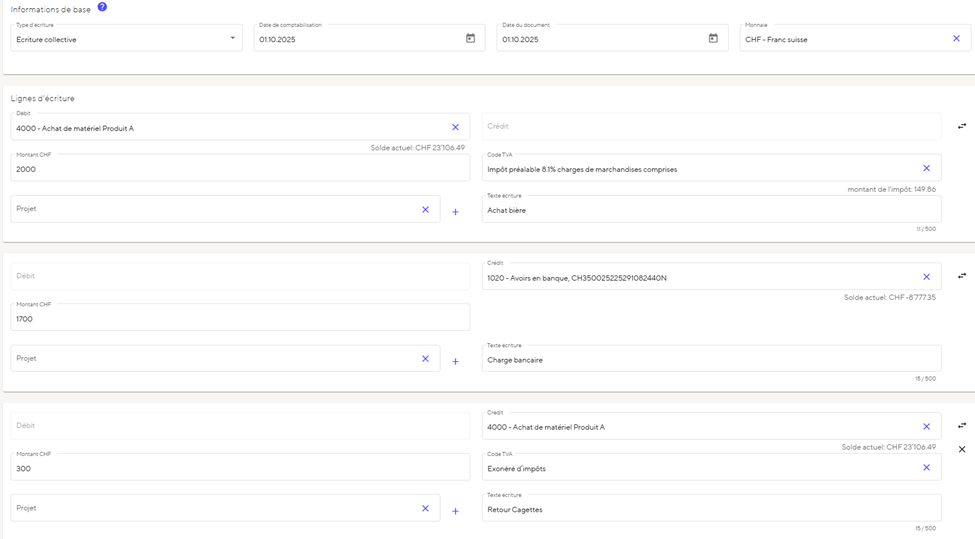The height and width of the screenshot is (539, 975).
Task: Add a project on the third entry line
Action: (x=455, y=511)
